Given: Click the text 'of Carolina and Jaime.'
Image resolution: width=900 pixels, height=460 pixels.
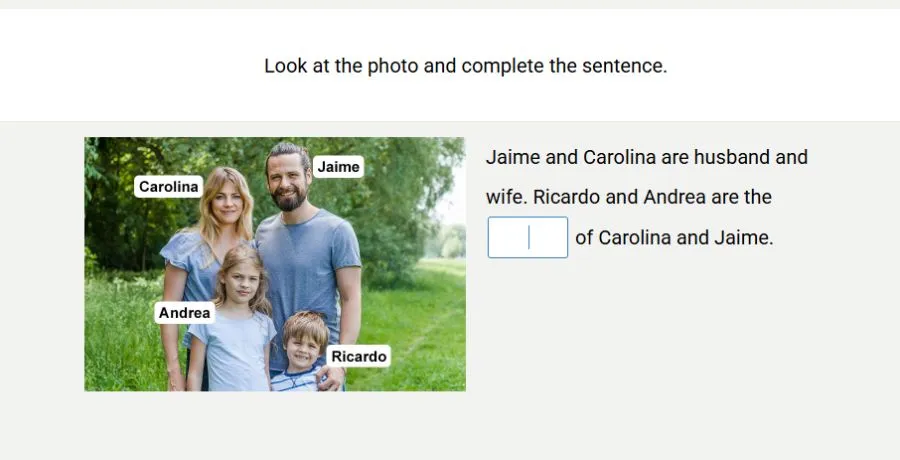Looking at the screenshot, I should point(674,238).
